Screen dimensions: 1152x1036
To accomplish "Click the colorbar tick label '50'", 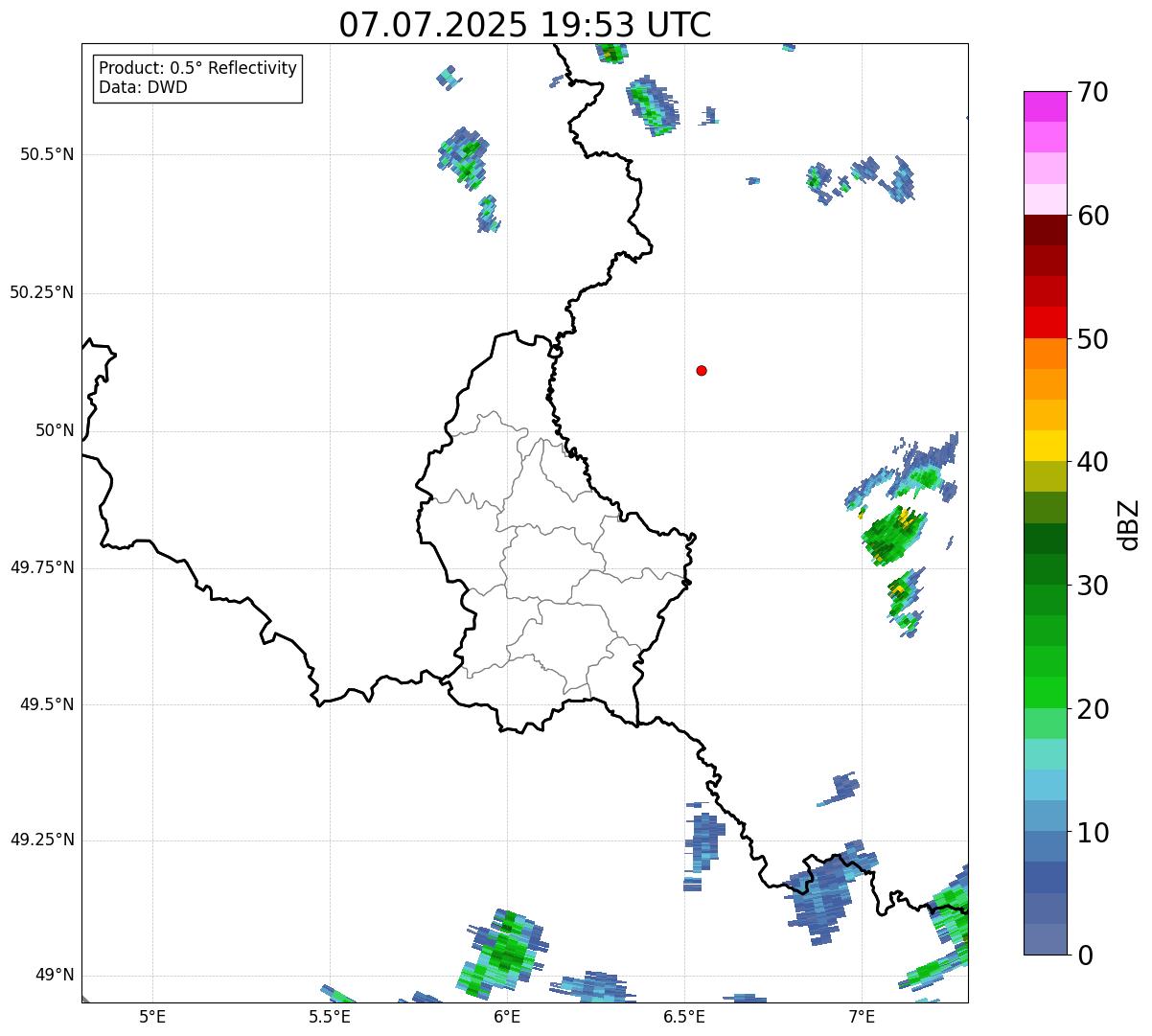I will [1093, 339].
